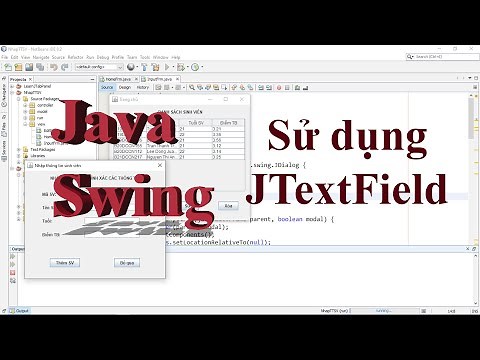The width and height of the screenshot is (480, 360).
Task: Click the Tuổi SV column header
Action: pos(195,123)
